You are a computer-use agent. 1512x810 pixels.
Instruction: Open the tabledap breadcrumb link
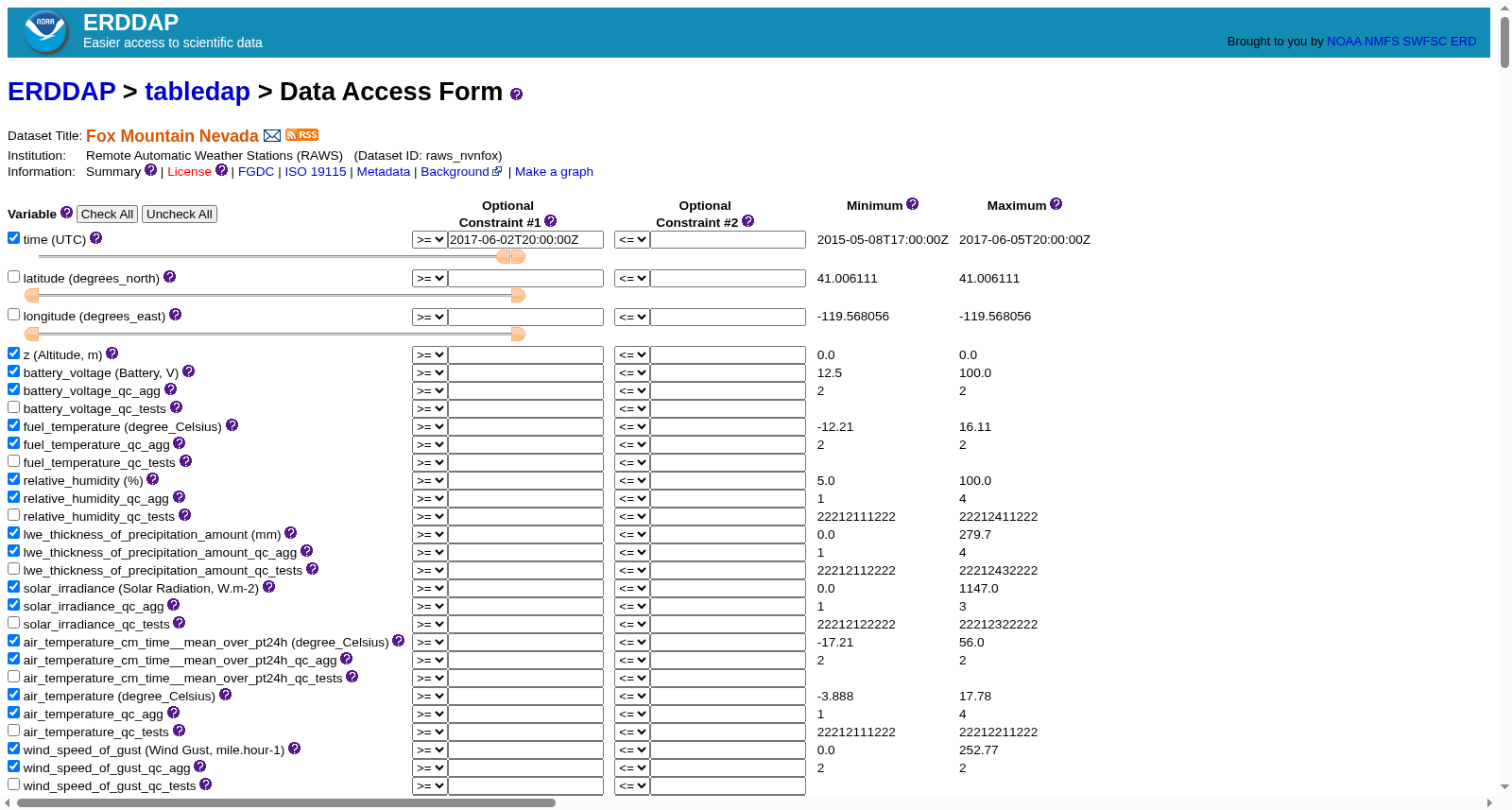198,92
